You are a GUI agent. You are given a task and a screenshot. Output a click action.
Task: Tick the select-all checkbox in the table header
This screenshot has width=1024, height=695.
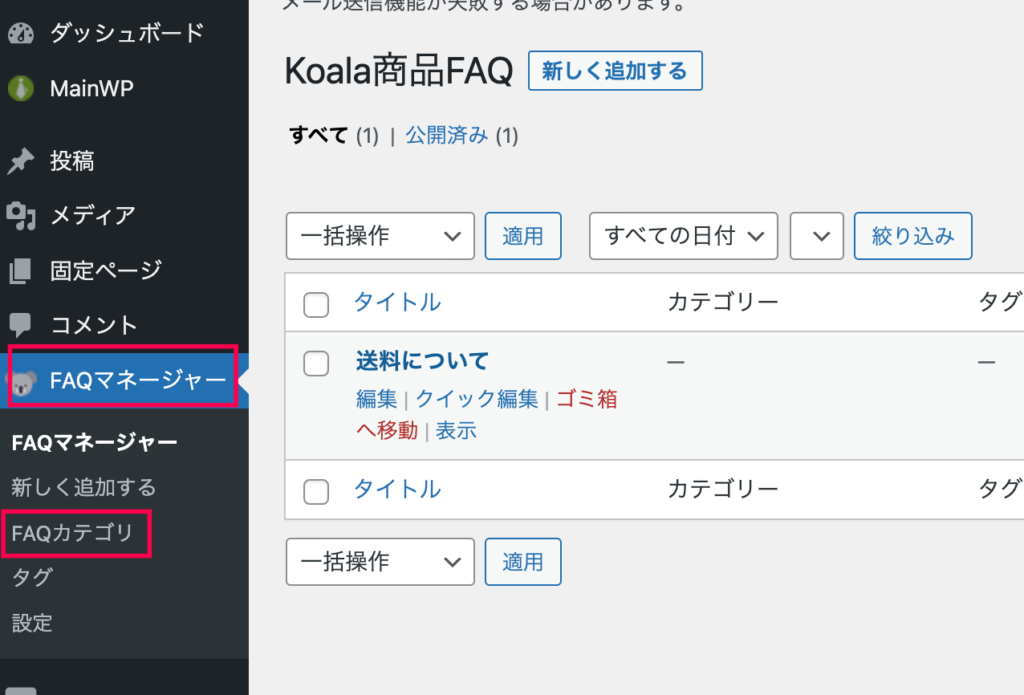click(316, 305)
